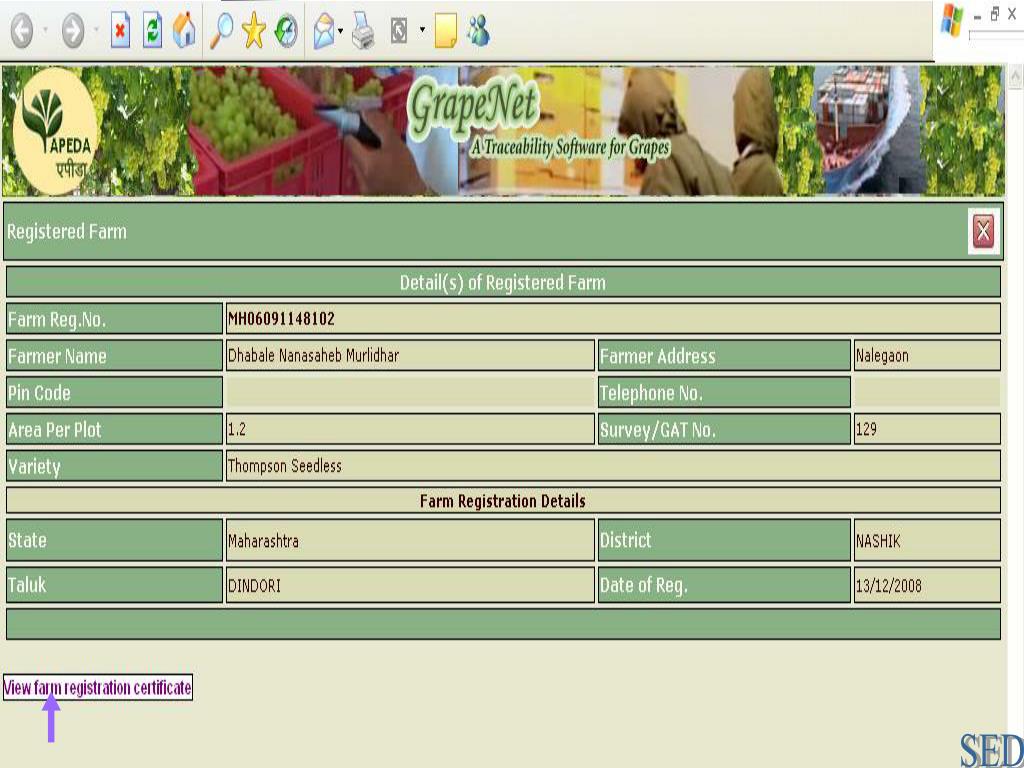Click Survey/GAT No. value 129
Viewport: 1024px width, 768px height.
tap(866, 429)
